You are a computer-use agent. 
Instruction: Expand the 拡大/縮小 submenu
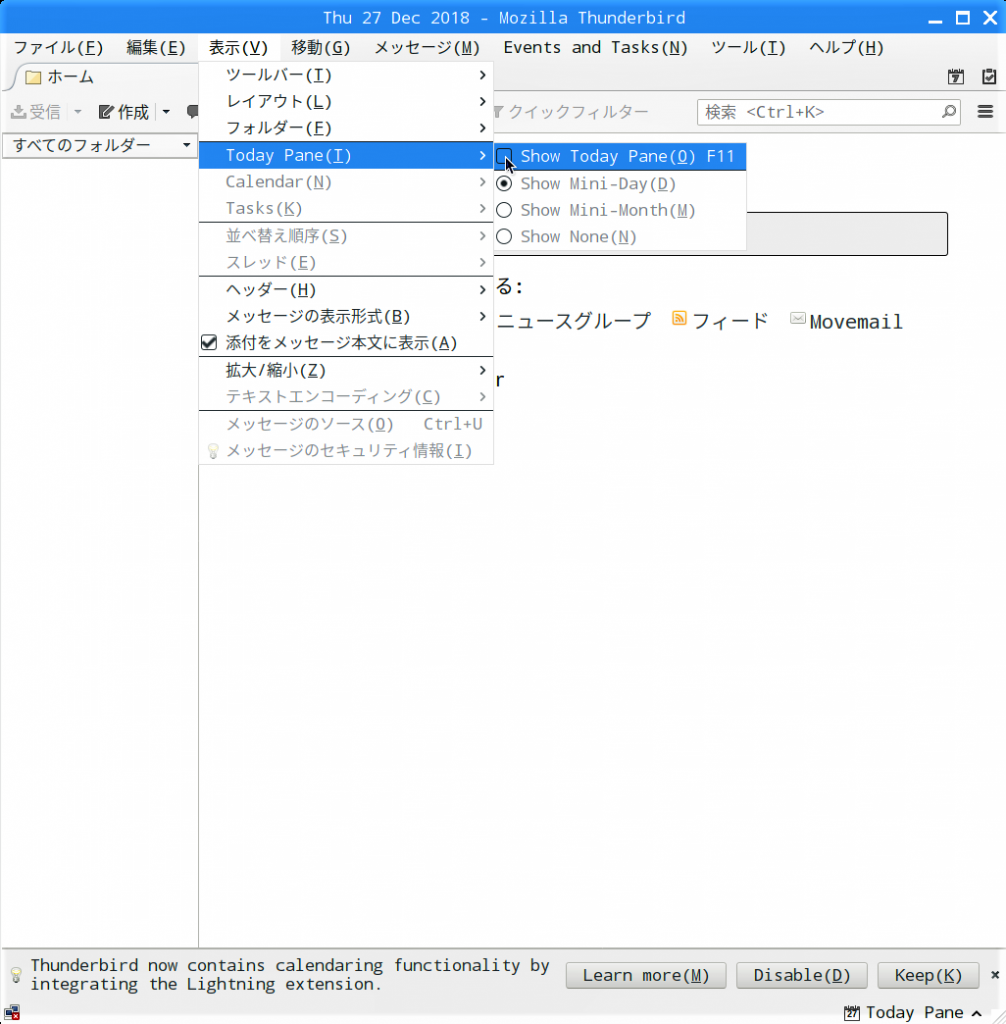click(346, 370)
